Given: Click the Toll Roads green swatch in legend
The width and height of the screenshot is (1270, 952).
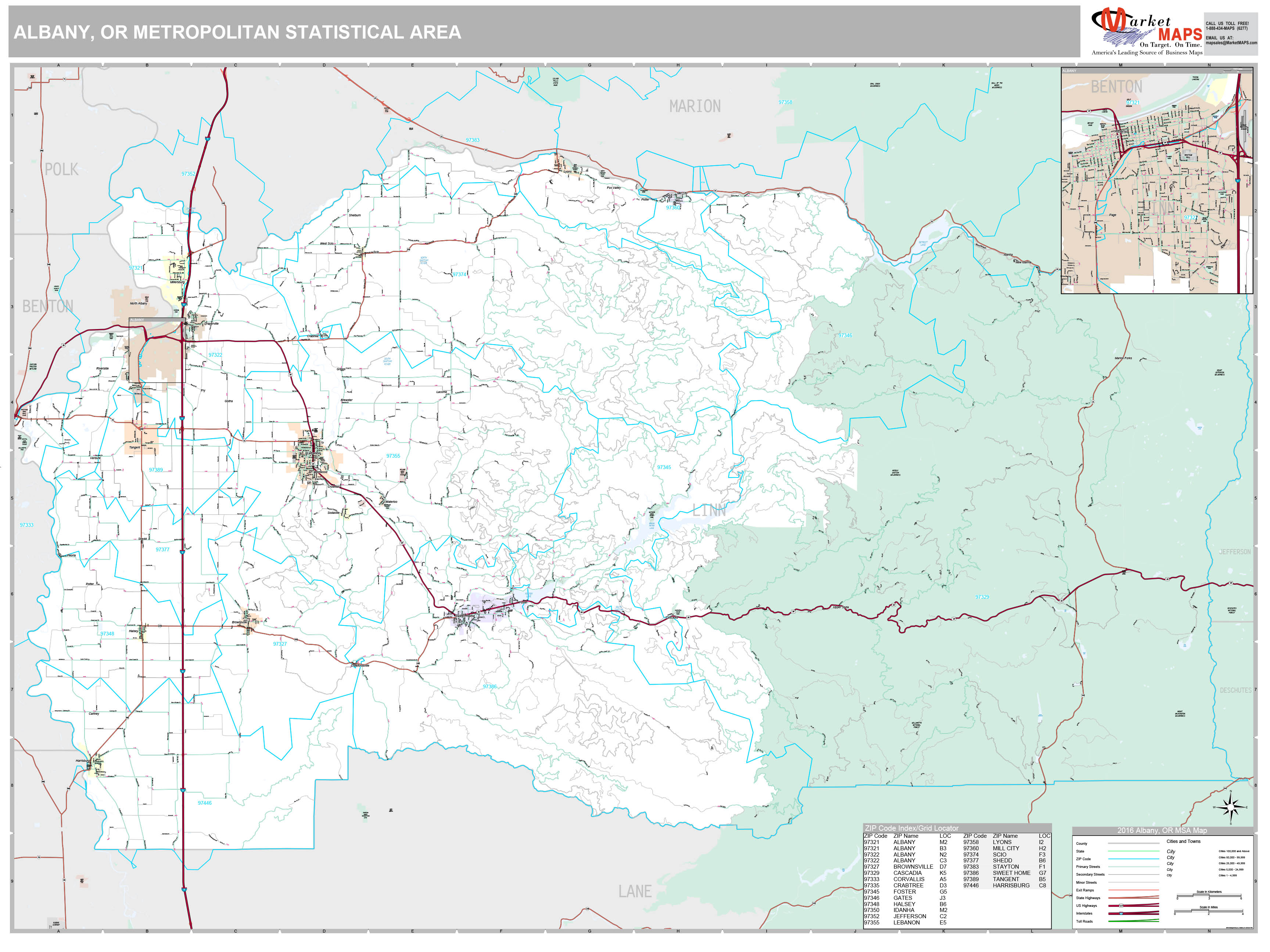Looking at the screenshot, I should pyautogui.click(x=1133, y=921).
